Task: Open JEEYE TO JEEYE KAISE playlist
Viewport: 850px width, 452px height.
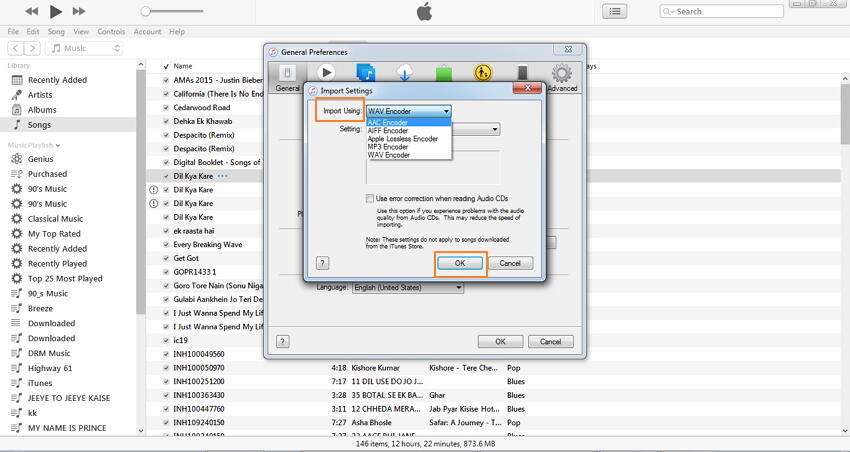Action: pyautogui.click(x=69, y=398)
